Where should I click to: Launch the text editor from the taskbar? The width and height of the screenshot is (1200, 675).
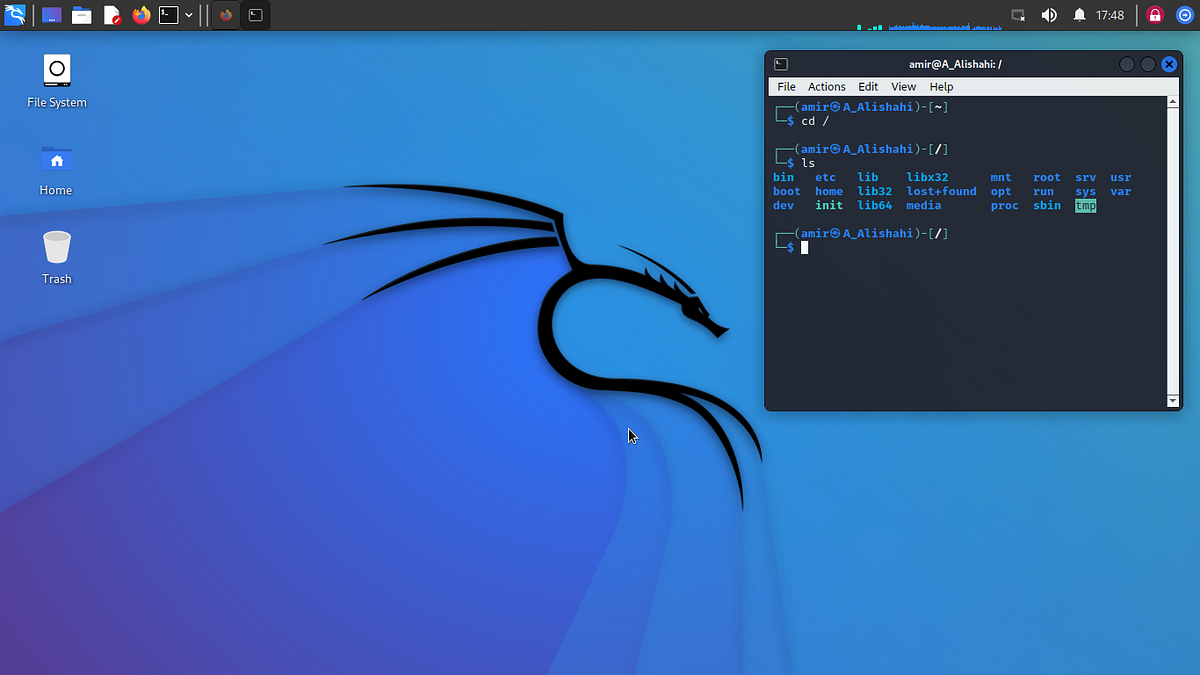click(x=111, y=14)
